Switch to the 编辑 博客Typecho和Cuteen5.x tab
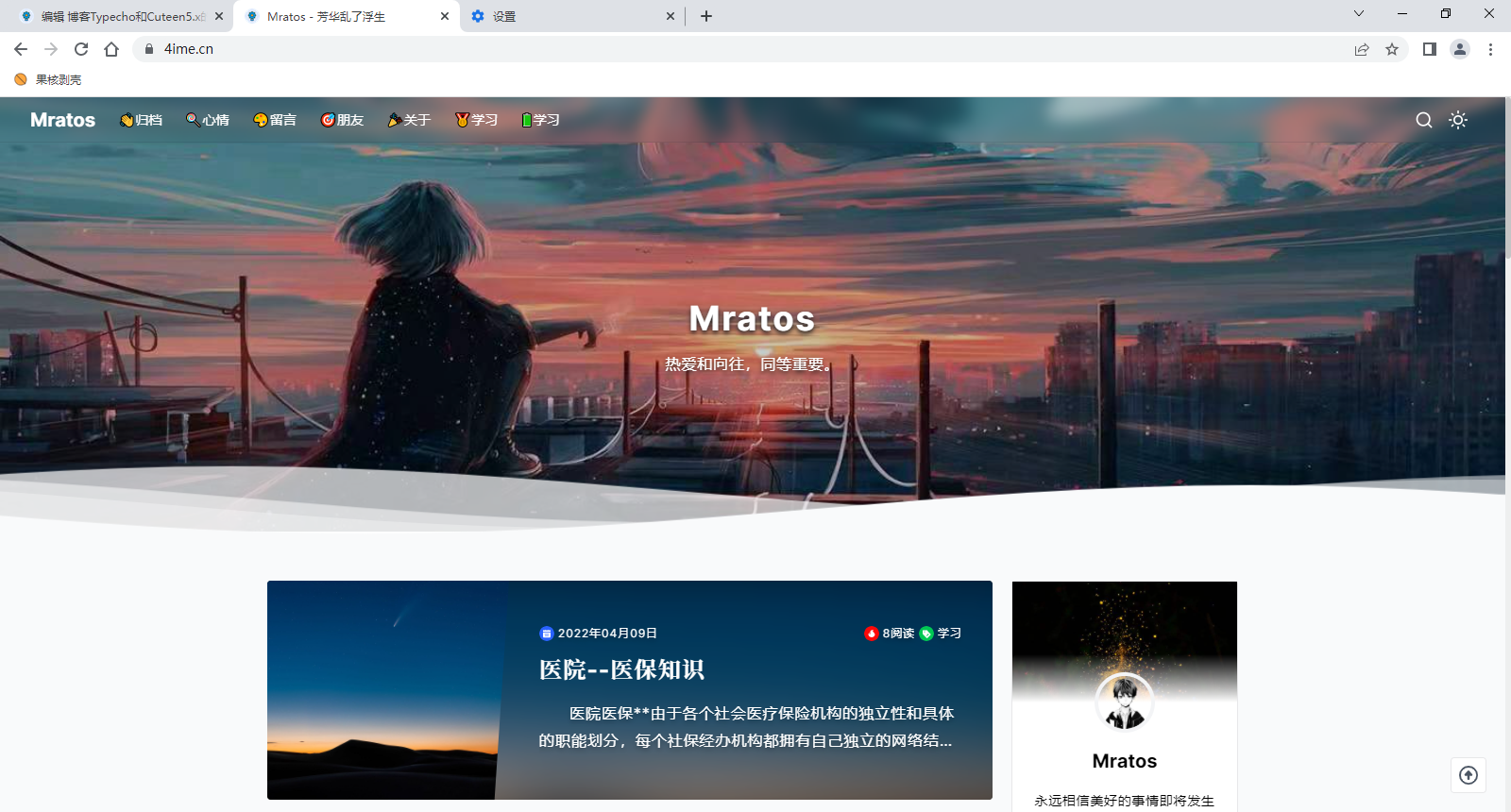The width and height of the screenshot is (1511, 812). coord(116,17)
